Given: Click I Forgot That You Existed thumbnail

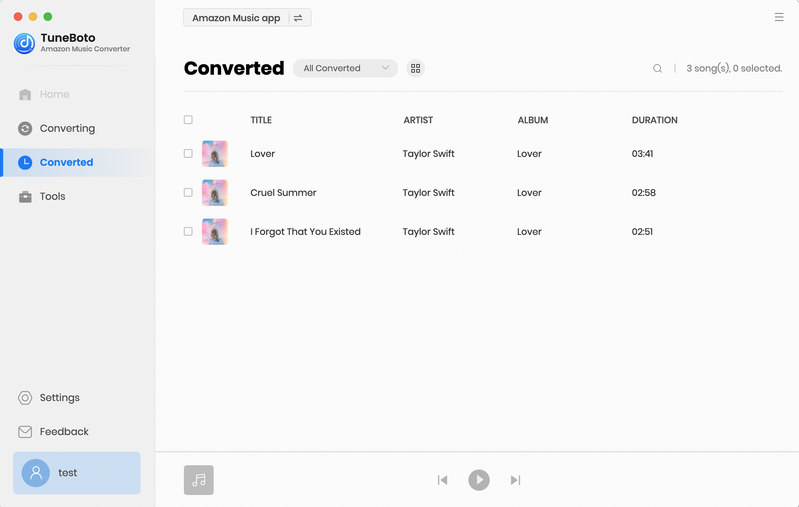Looking at the screenshot, I should tap(215, 232).
